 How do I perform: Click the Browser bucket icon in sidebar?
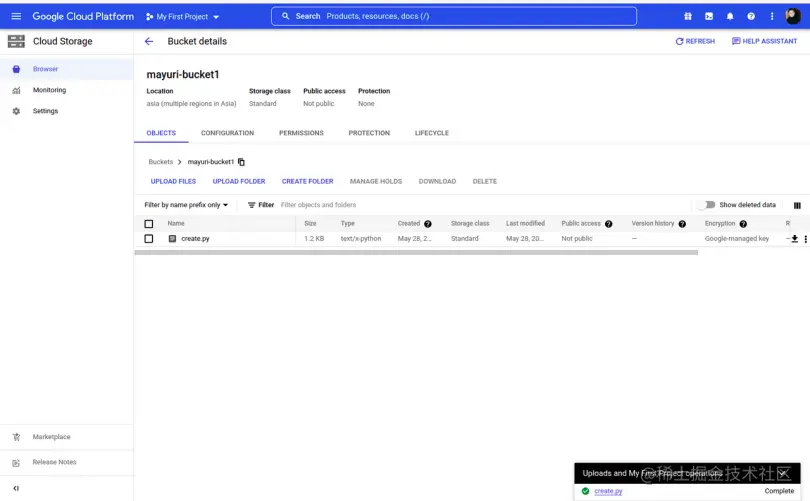coord(16,69)
